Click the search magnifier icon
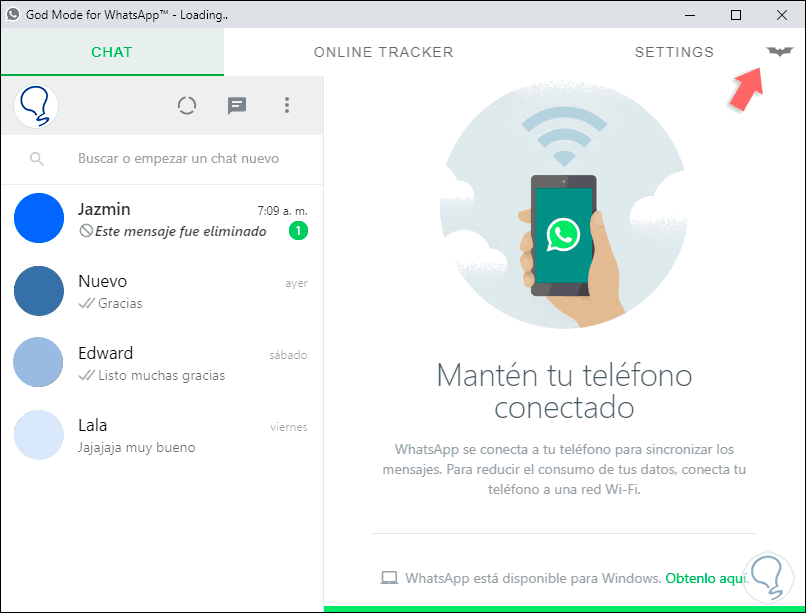 (x=36, y=159)
